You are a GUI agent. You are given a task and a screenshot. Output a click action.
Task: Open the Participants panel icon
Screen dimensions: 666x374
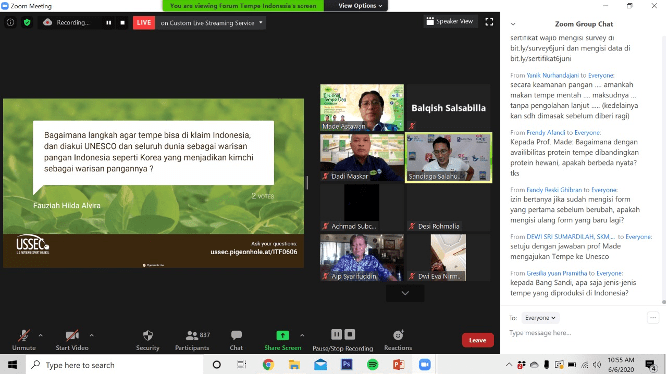pyautogui.click(x=192, y=335)
